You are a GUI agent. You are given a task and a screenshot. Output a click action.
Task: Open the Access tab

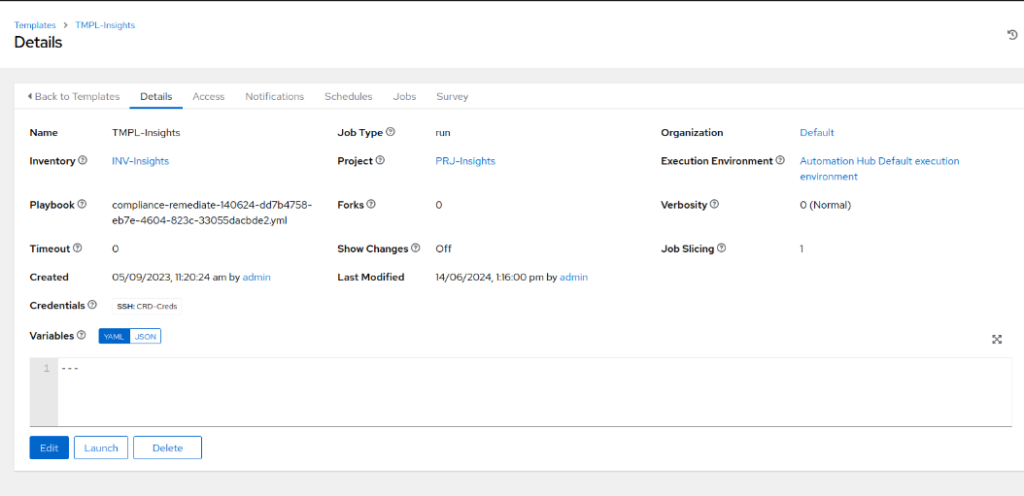click(208, 97)
